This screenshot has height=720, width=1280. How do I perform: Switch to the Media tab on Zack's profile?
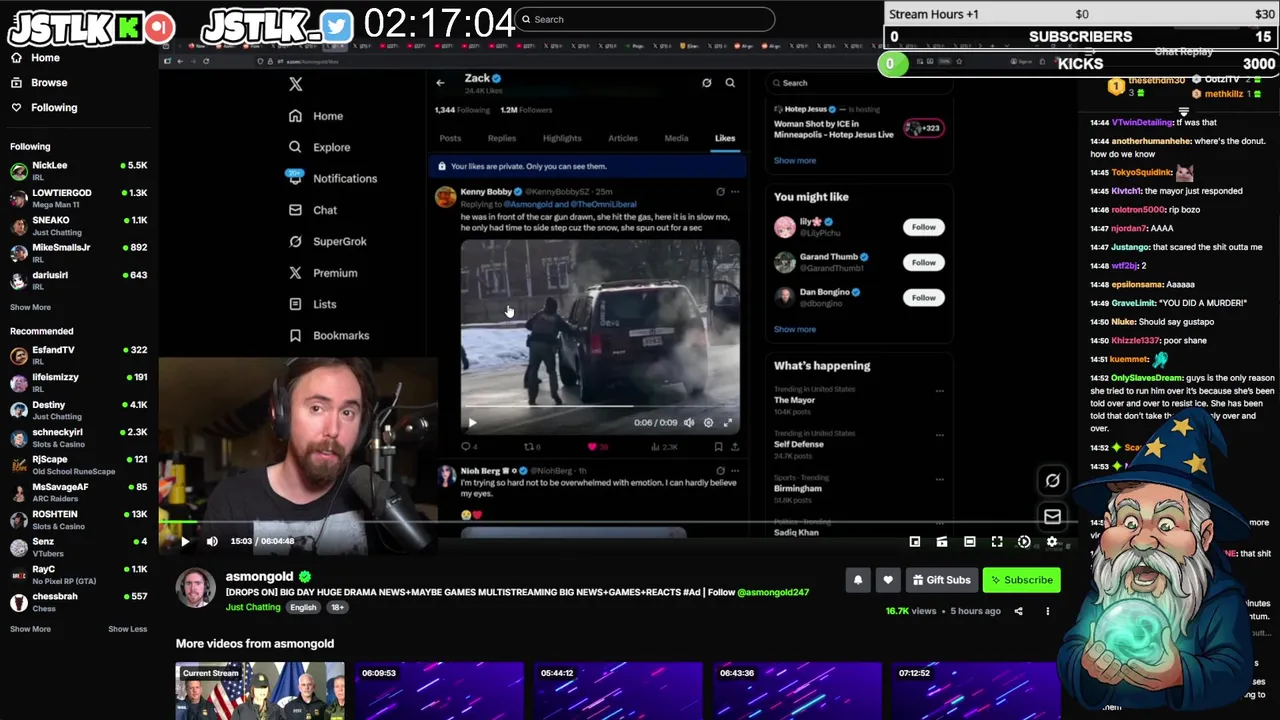pos(676,138)
